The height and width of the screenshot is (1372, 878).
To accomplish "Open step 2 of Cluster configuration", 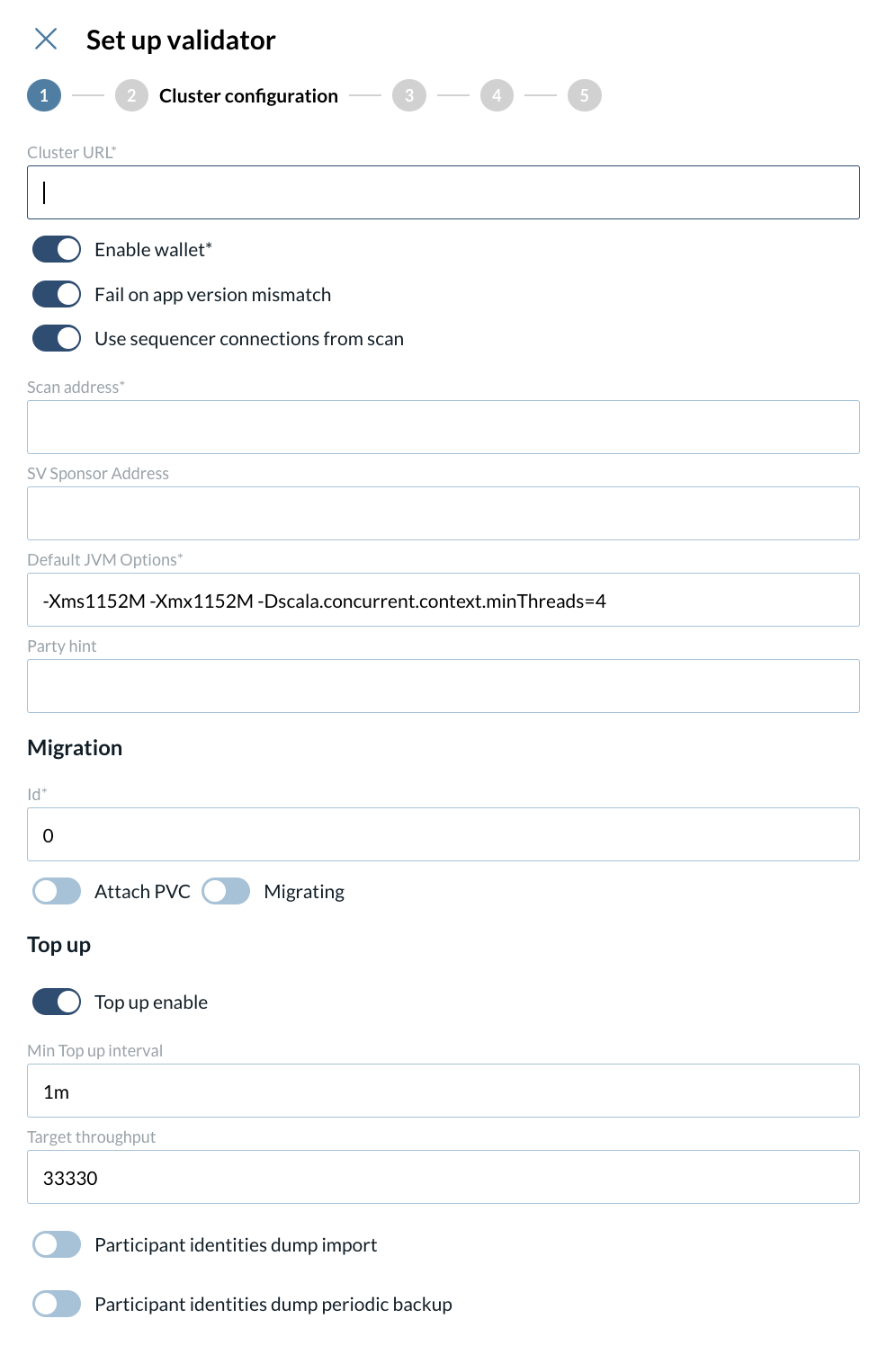I will pos(131,94).
